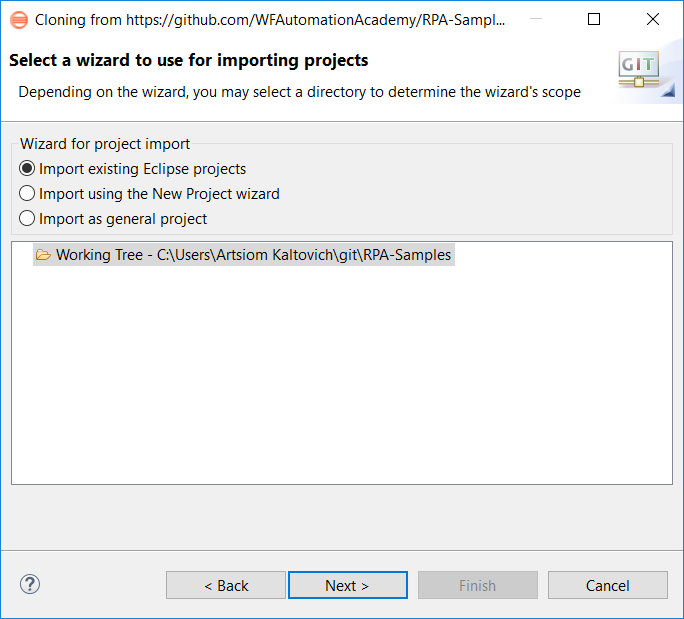Screen dimensions: 684x619
Task: Select Import as general project option
Action: tap(113, 219)
